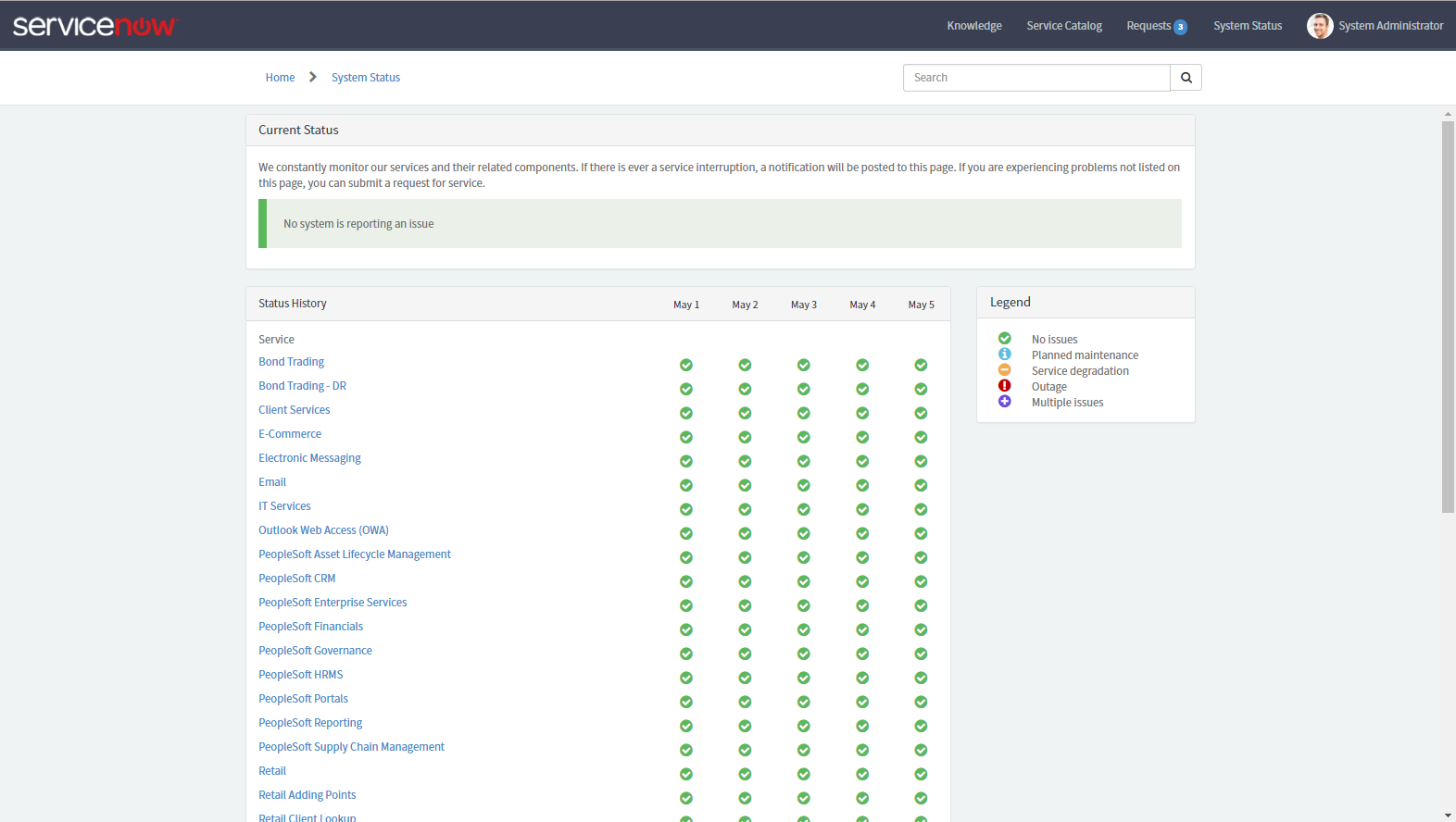Open the IT Services link
Image resolution: width=1456 pixels, height=822 pixels.
(284, 506)
